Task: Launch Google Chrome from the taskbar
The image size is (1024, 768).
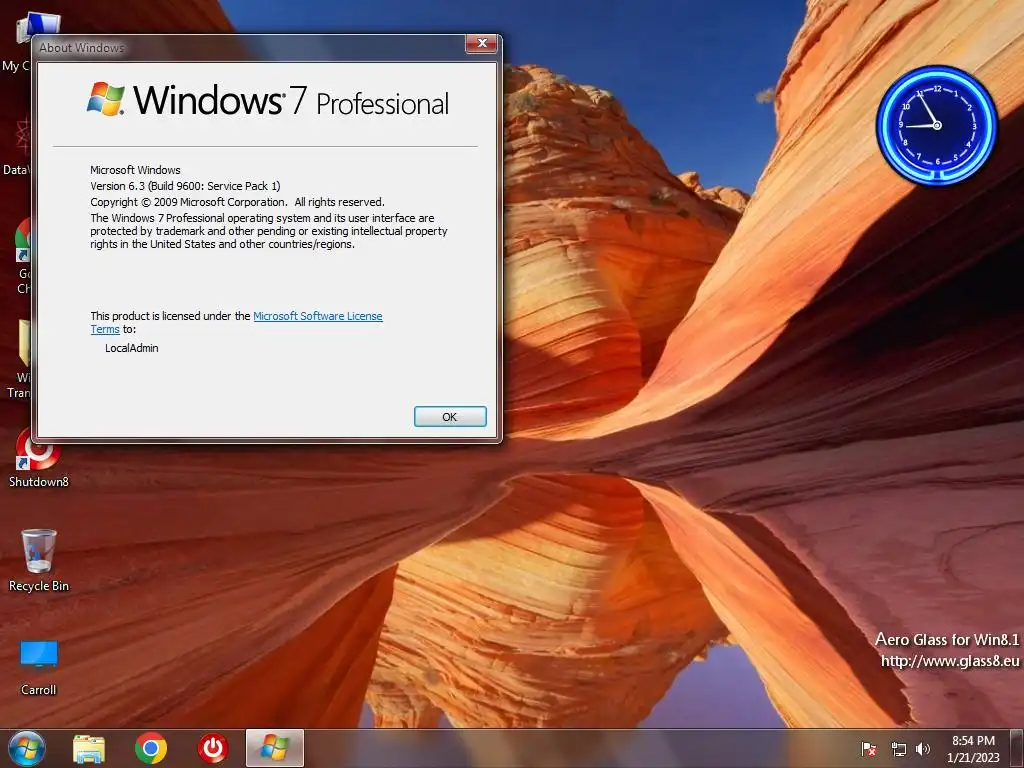Action: [151, 748]
